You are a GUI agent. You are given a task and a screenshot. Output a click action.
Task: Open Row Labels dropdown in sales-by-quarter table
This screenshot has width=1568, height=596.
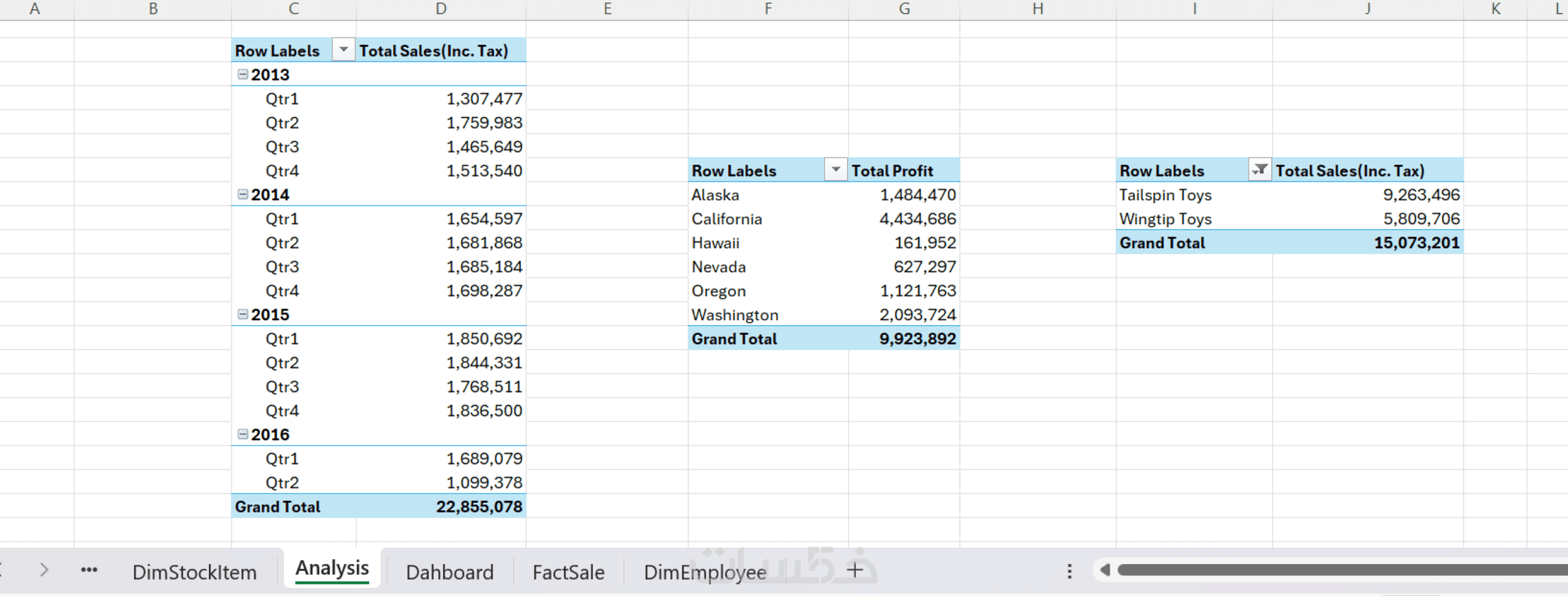tap(343, 50)
